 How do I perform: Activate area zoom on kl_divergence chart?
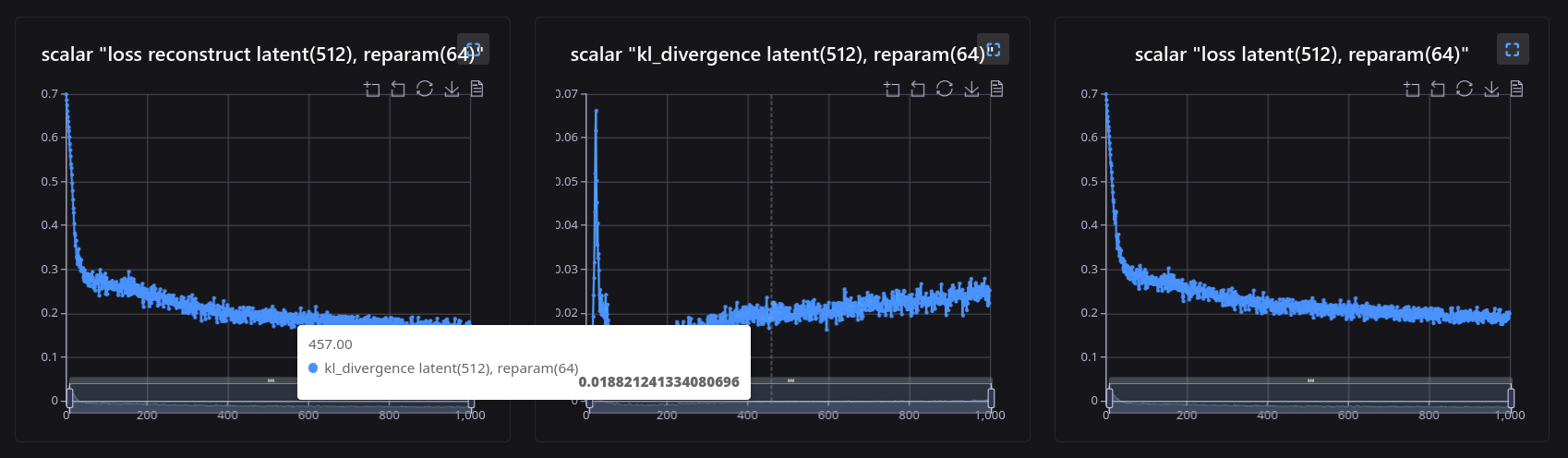click(x=891, y=89)
